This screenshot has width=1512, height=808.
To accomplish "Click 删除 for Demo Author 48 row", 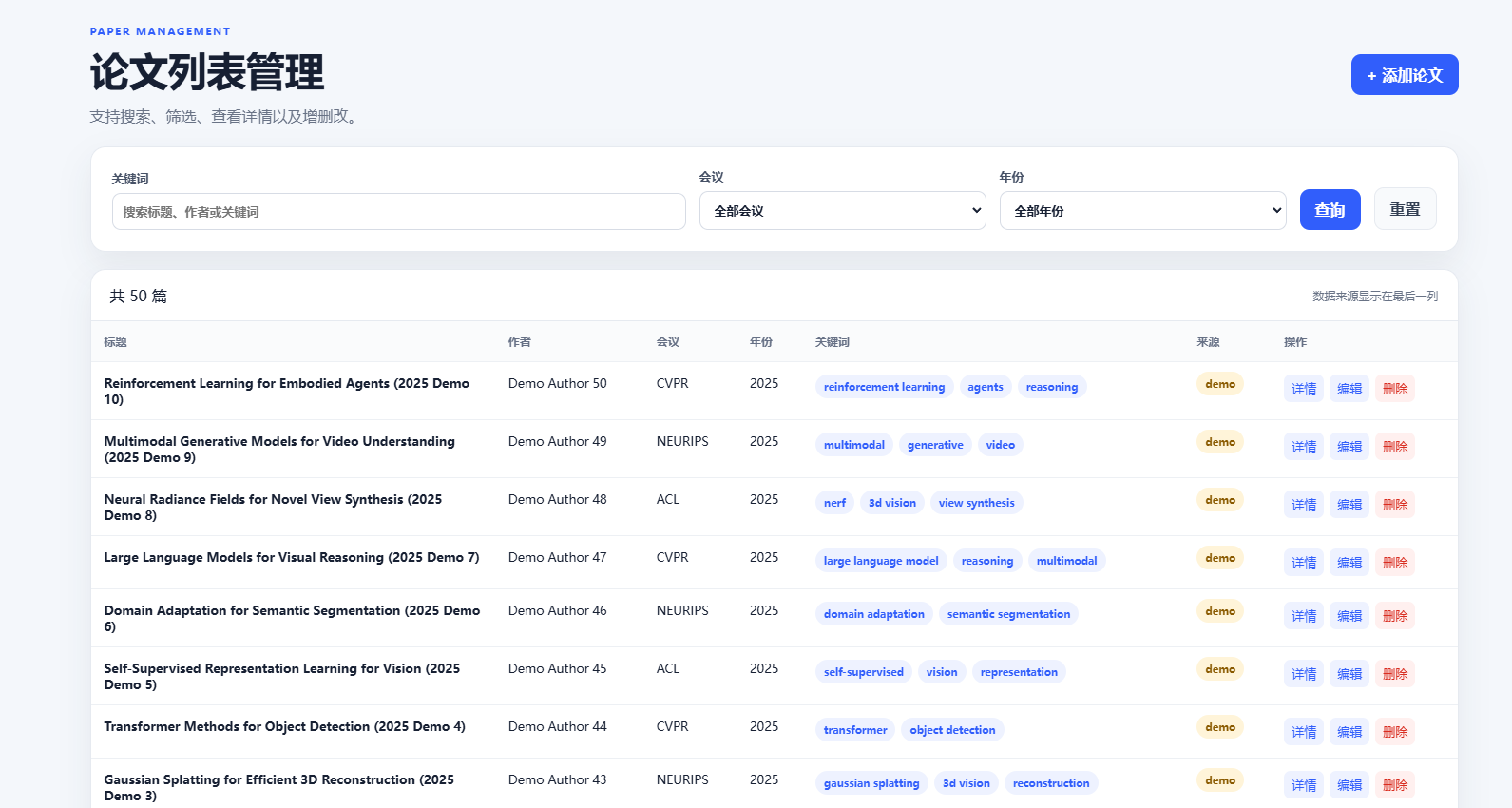I will (x=1395, y=504).
